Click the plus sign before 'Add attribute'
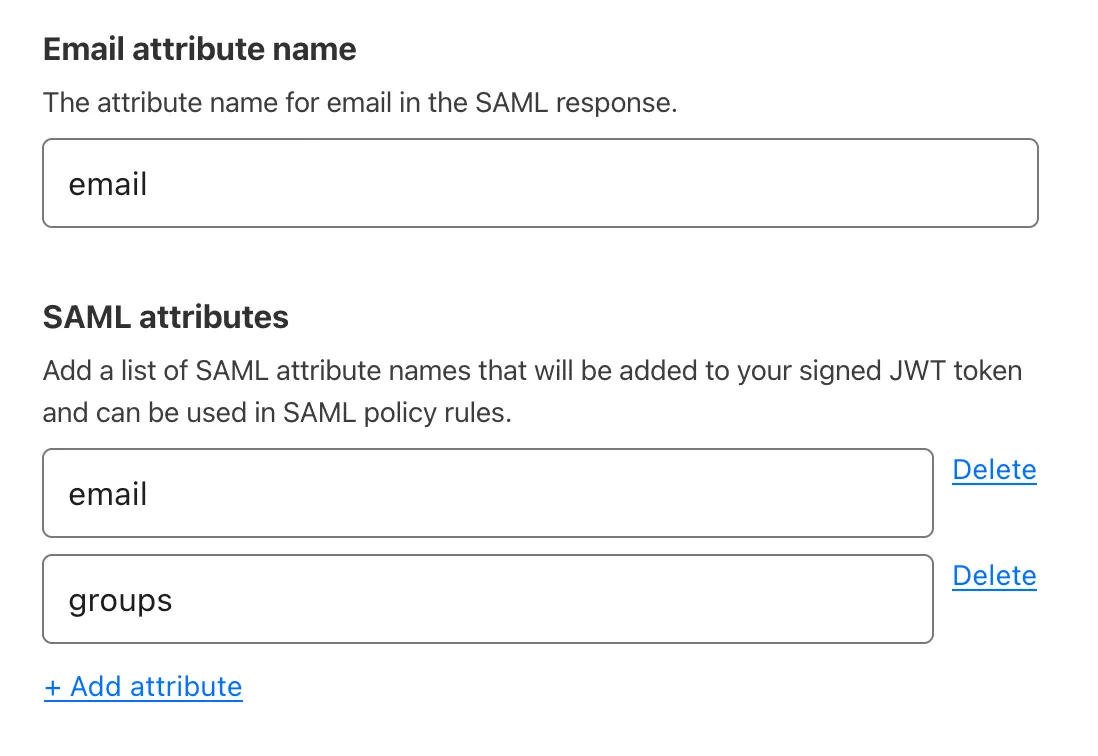 pyautogui.click(x=52, y=686)
